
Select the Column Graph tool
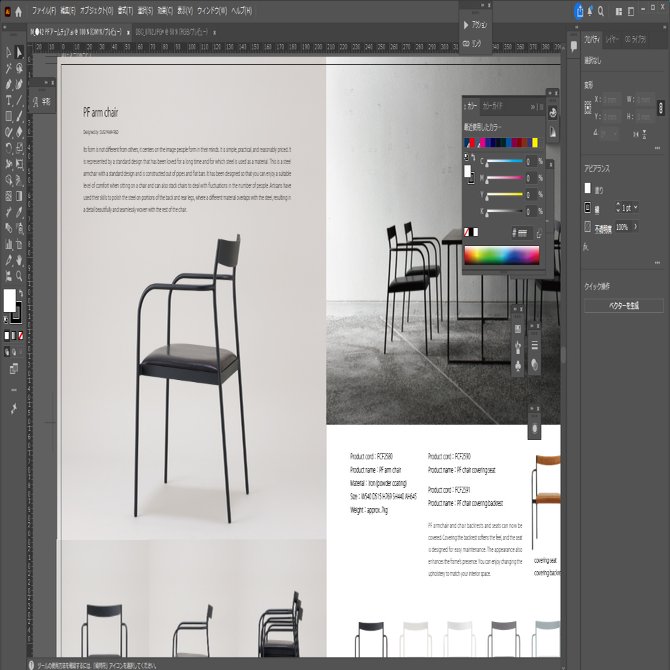tap(9, 244)
